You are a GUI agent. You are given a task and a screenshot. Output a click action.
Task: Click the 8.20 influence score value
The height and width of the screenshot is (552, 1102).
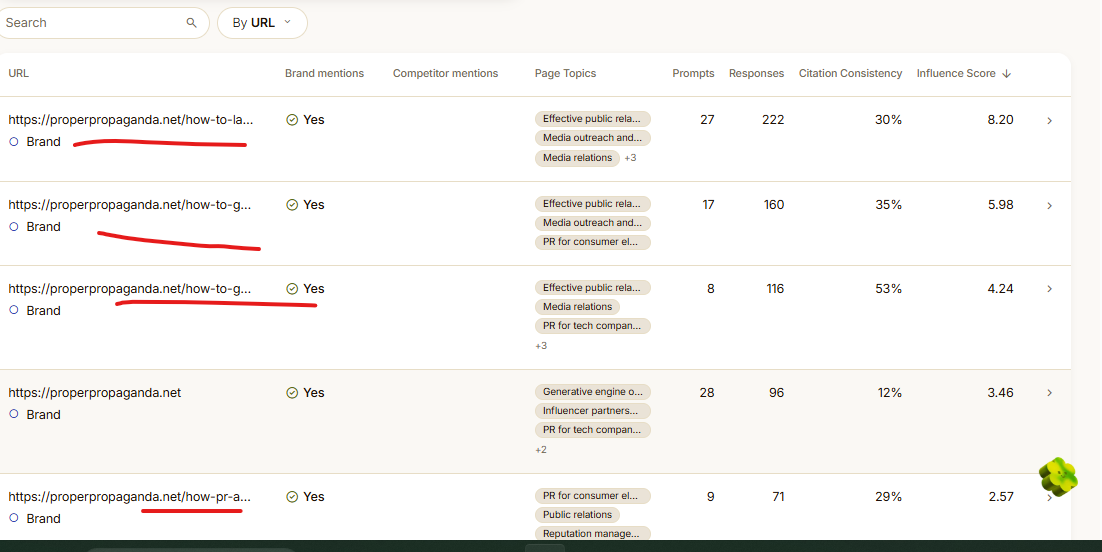(x=1000, y=120)
